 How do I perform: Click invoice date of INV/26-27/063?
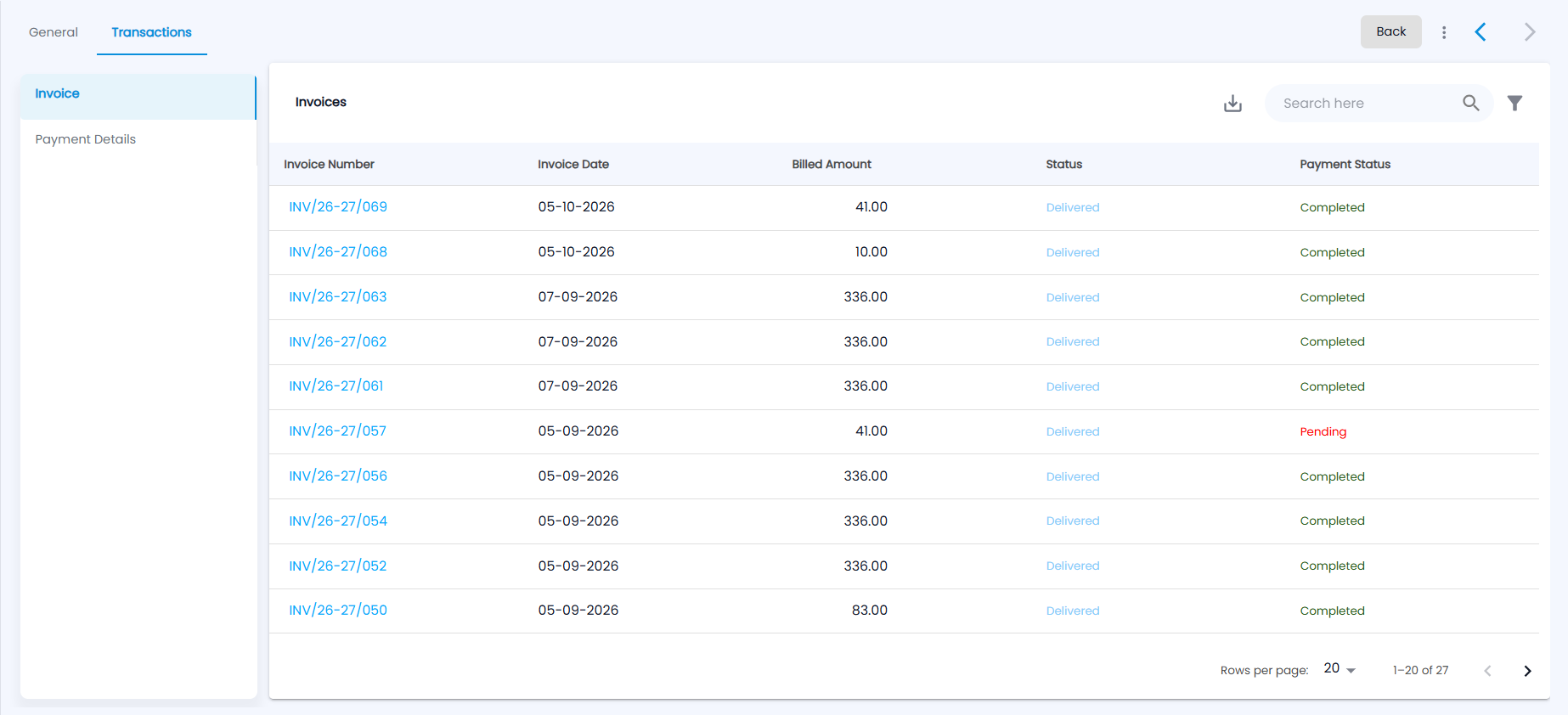pyautogui.click(x=578, y=297)
